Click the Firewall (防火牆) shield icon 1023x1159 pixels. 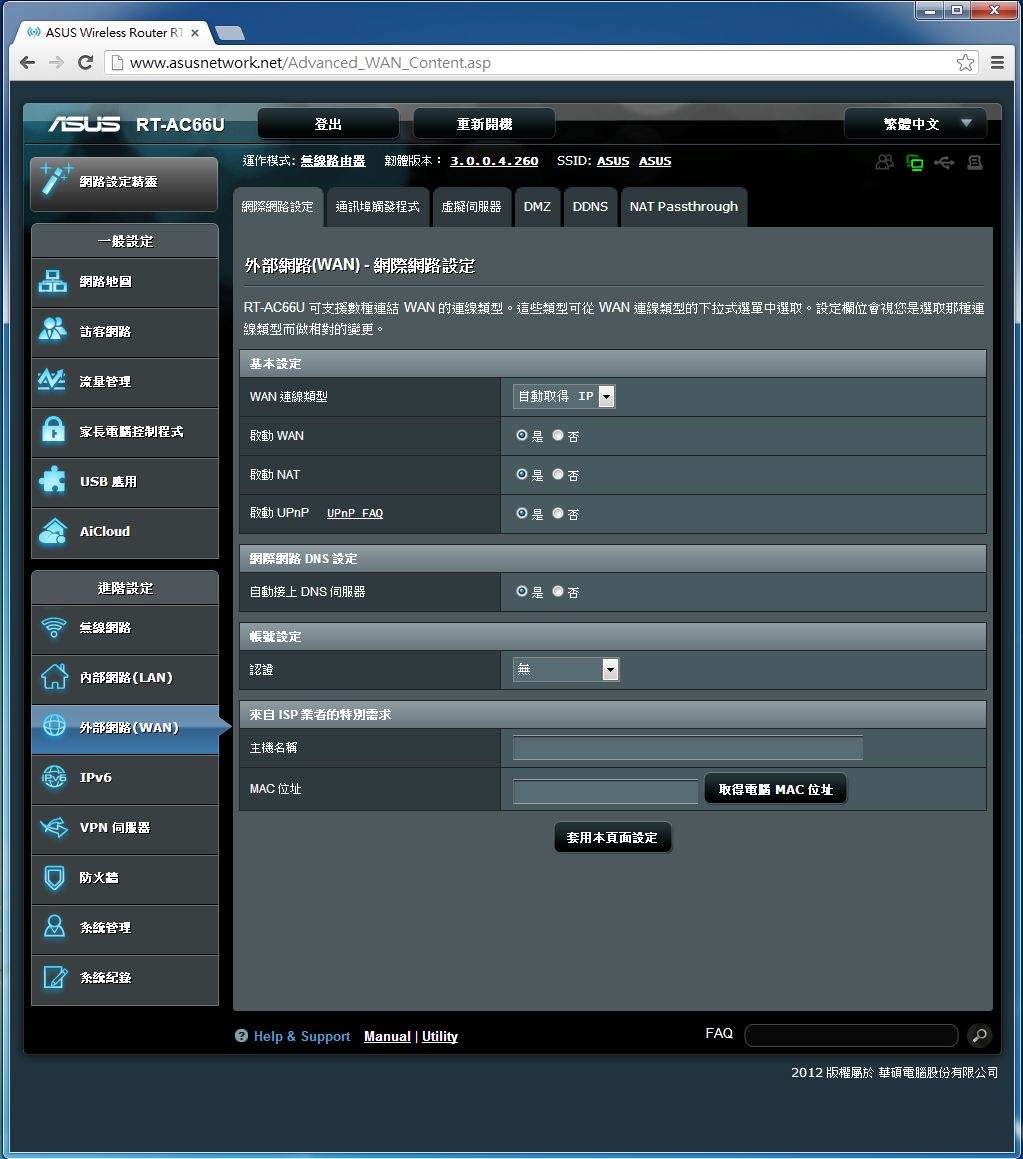point(52,877)
